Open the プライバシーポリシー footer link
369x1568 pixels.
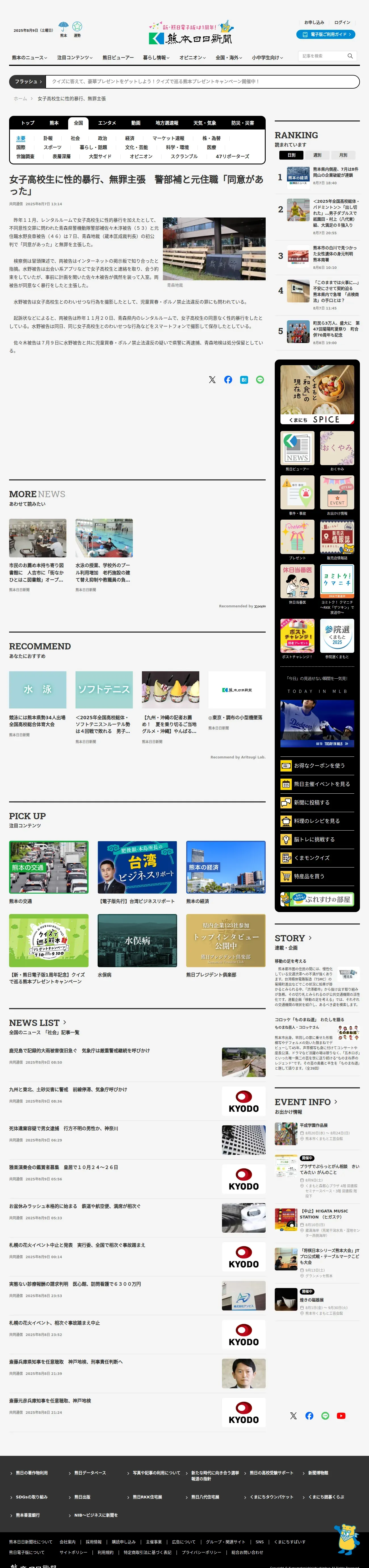click(x=202, y=1552)
